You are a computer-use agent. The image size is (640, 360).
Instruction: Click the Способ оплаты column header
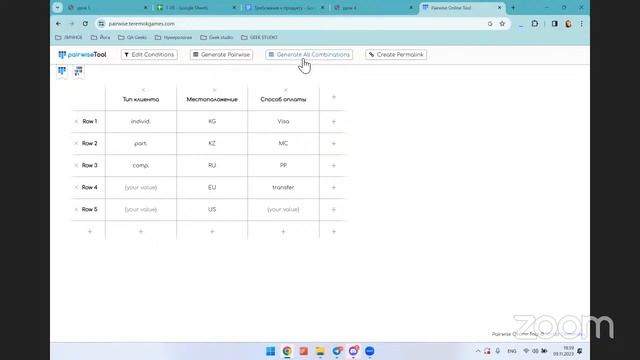pos(283,100)
